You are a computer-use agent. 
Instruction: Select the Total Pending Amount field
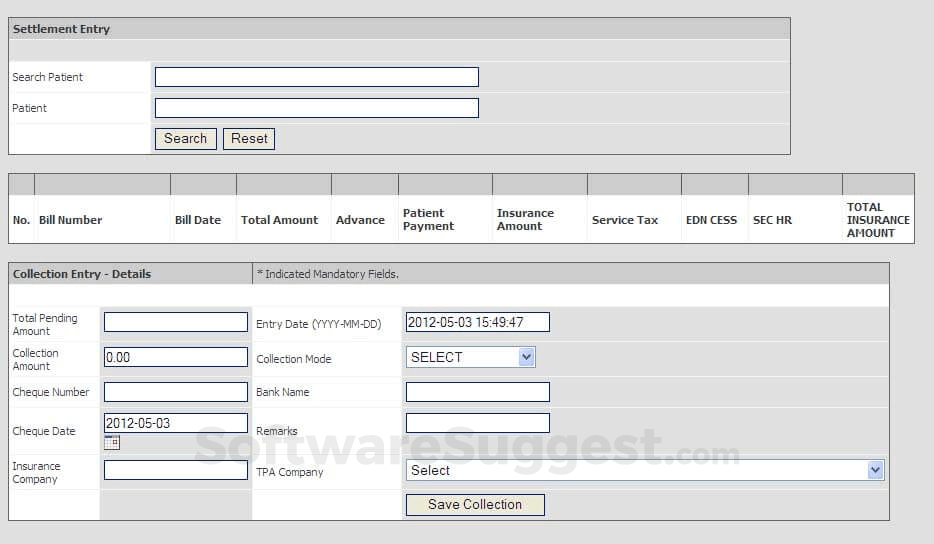[x=175, y=322]
